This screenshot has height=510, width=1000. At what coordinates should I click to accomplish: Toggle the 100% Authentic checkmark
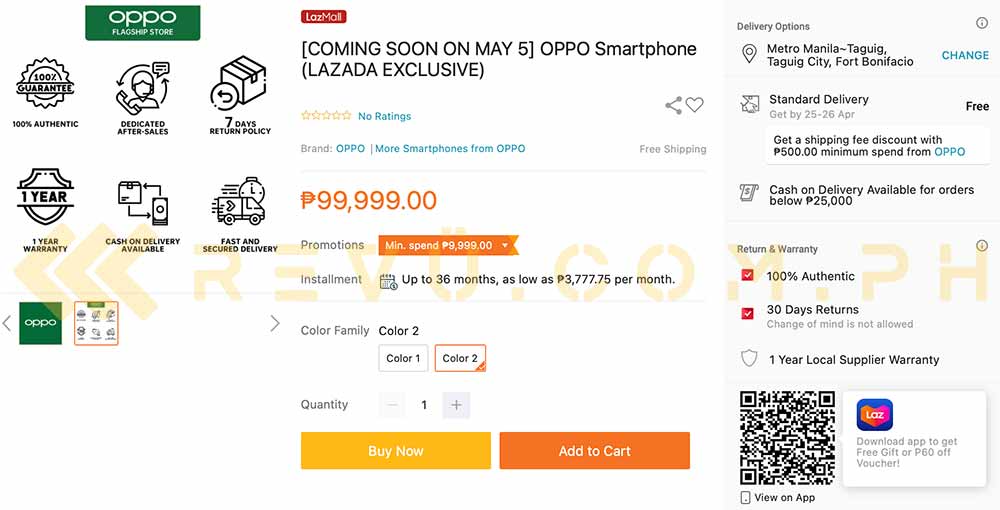[747, 275]
